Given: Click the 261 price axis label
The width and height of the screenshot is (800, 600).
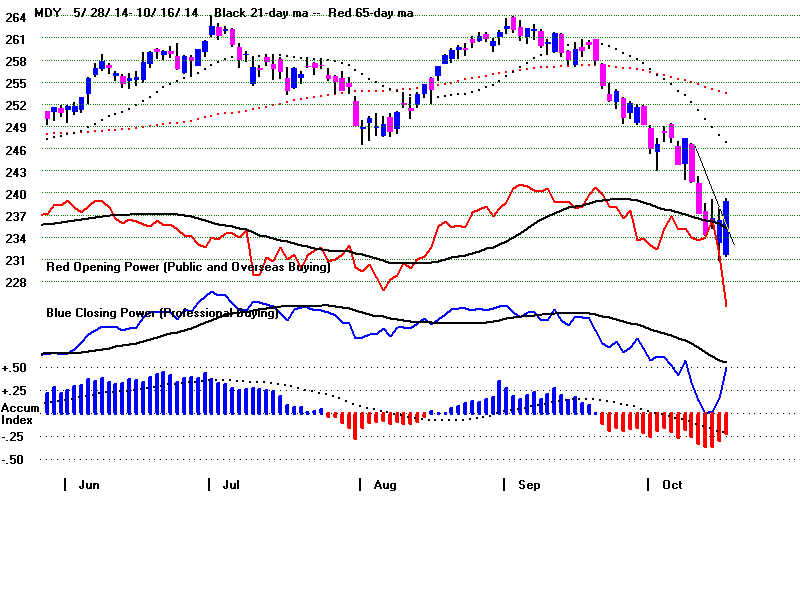Looking at the screenshot, I should point(15,39).
